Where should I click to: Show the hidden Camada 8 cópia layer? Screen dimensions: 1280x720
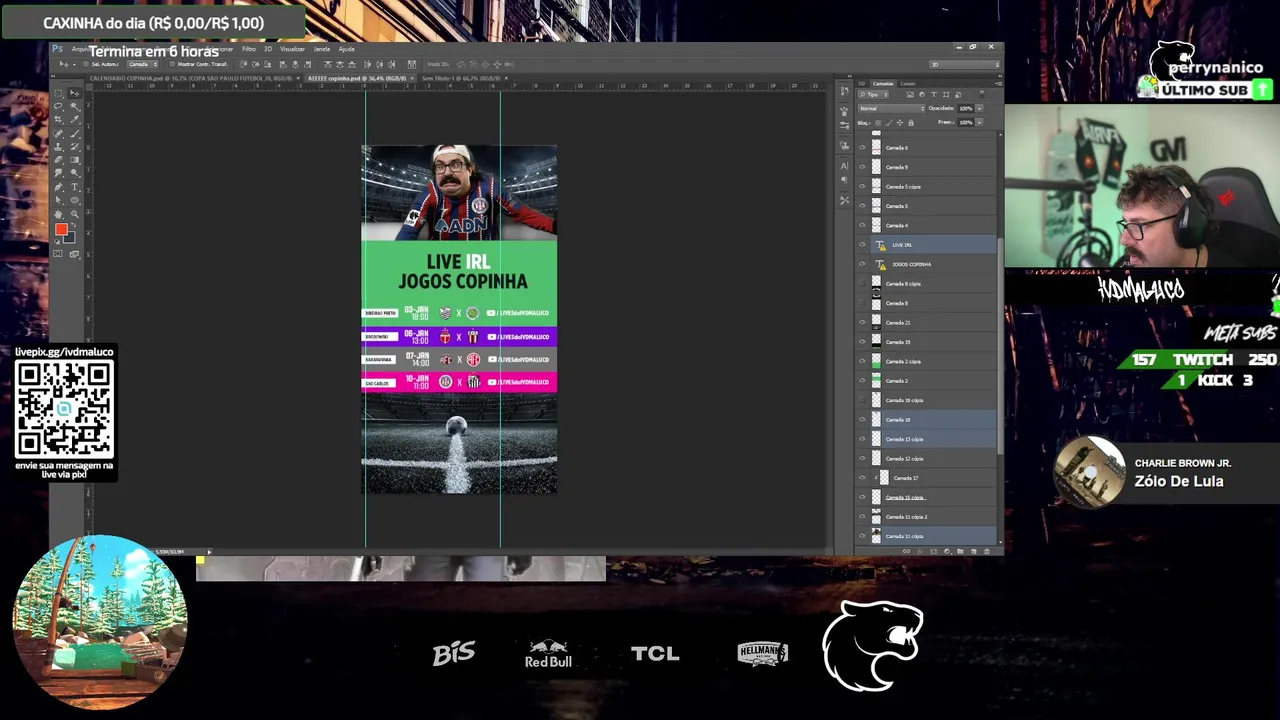(863, 284)
